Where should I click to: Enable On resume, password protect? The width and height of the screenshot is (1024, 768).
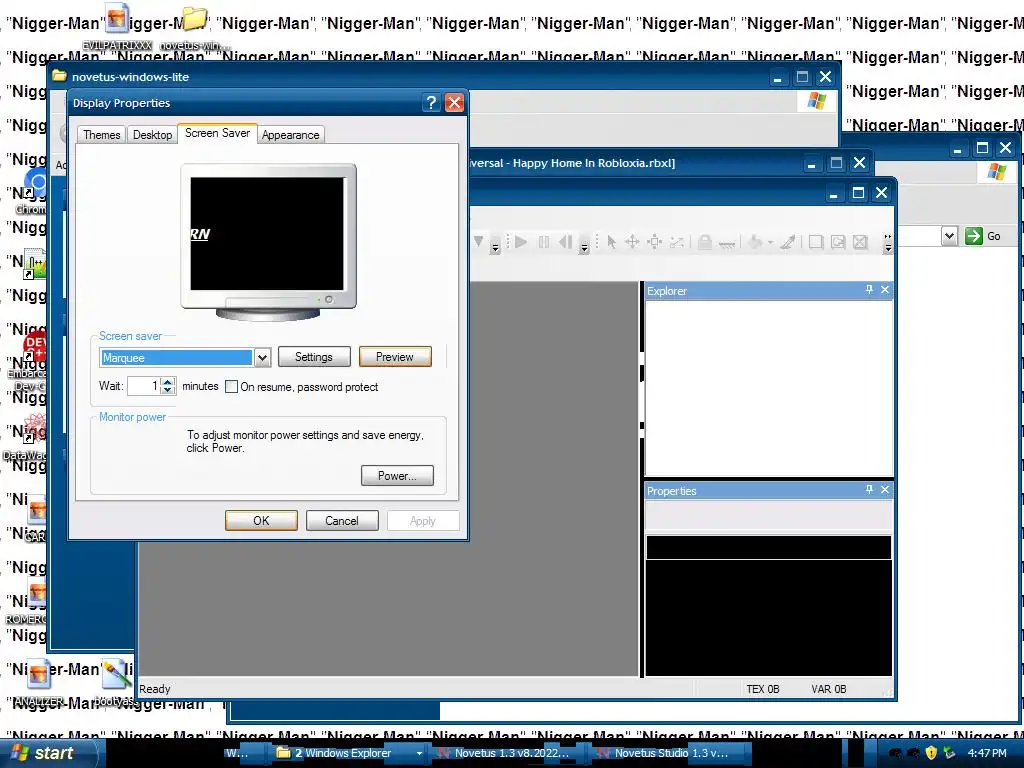(x=231, y=387)
